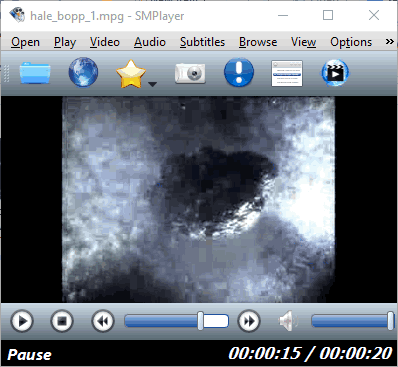Click the Fast forward button
The width and height of the screenshot is (398, 367).
click(249, 322)
